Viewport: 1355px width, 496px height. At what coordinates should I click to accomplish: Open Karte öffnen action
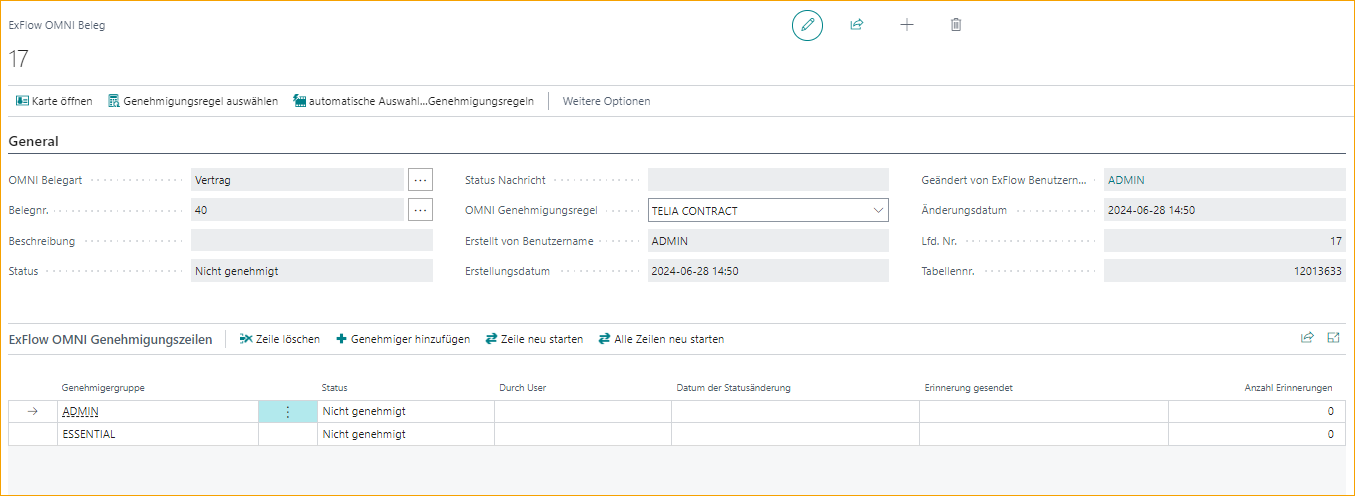(x=54, y=101)
